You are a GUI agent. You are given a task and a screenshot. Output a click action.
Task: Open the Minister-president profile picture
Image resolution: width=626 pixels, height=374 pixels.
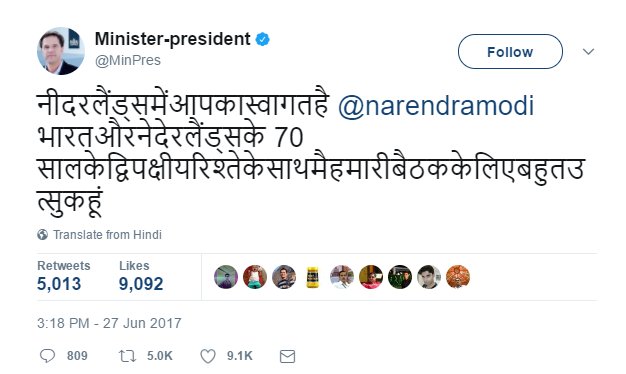61,51
